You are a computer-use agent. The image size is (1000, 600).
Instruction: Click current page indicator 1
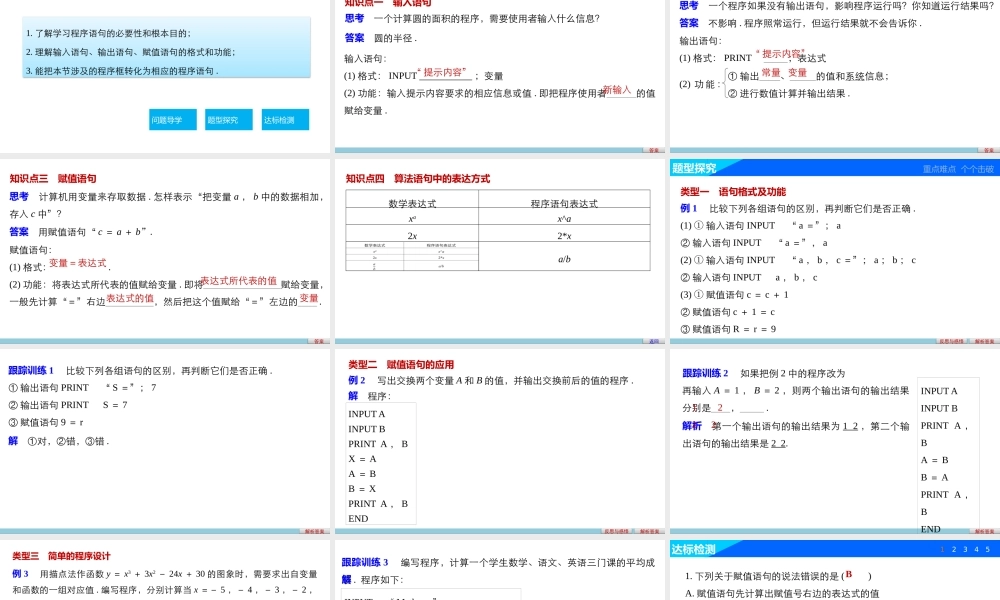click(942, 549)
